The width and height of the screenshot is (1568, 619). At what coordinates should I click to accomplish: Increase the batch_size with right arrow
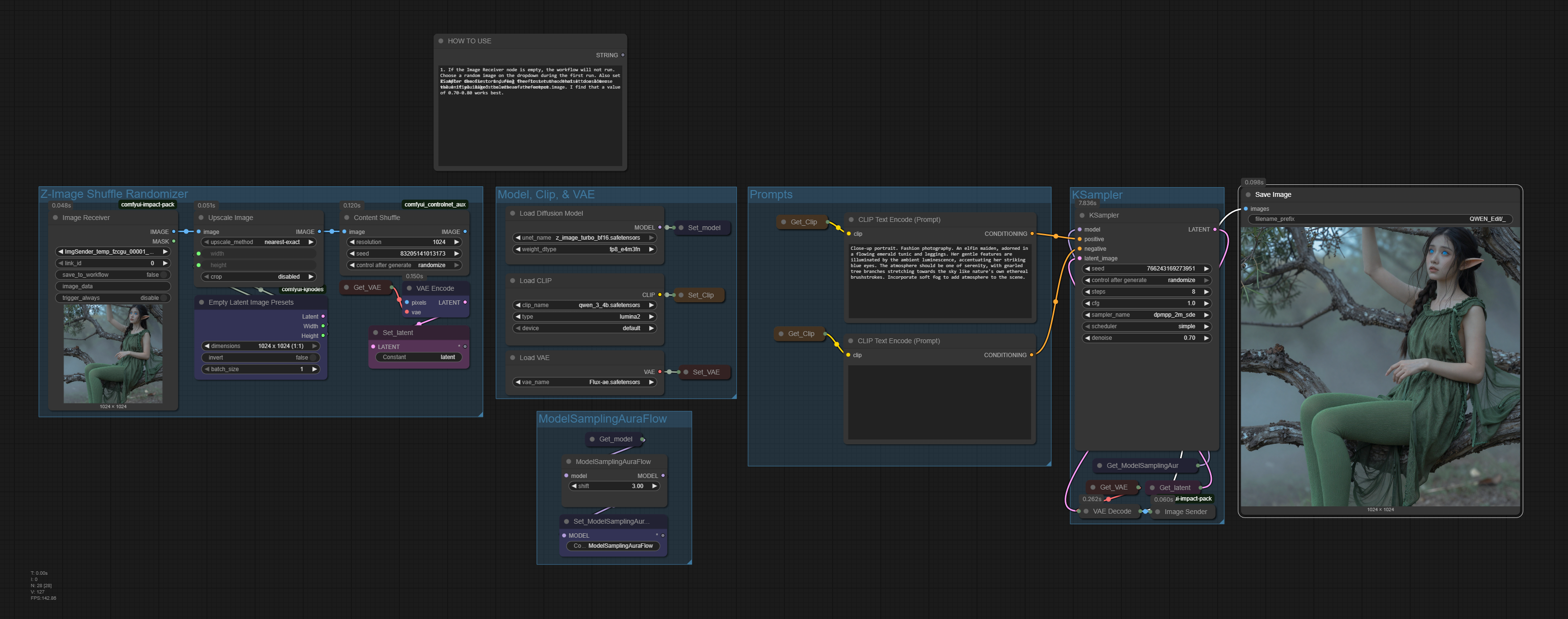point(314,369)
